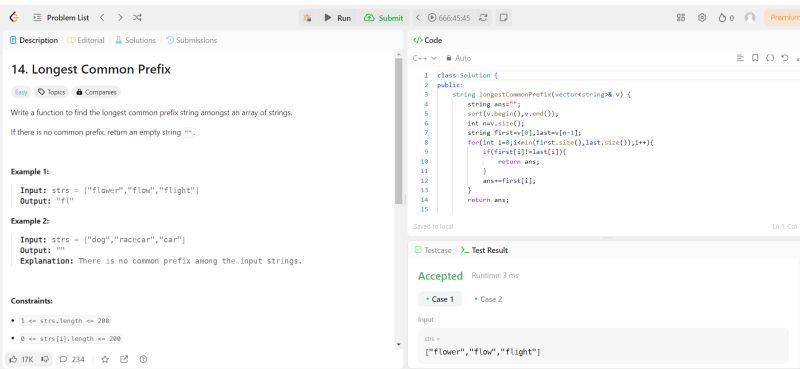Image resolution: width=800 pixels, height=369 pixels.
Task: Open the Problem List panel
Action: pos(61,17)
